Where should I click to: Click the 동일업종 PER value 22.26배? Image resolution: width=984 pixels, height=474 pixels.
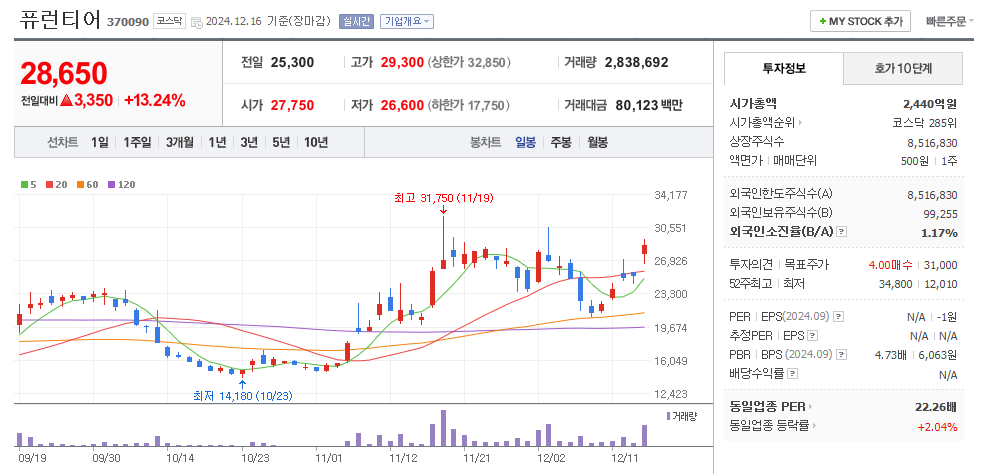pos(936,407)
